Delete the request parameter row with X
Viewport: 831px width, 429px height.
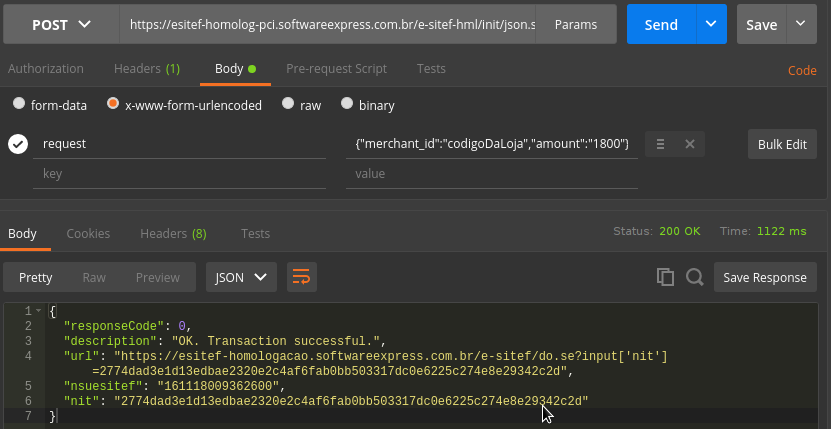pyautogui.click(x=689, y=144)
